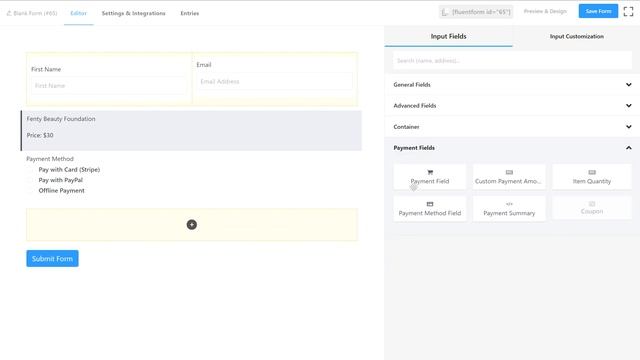
Task: Click the Blank Form title
Action: pos(35,13)
